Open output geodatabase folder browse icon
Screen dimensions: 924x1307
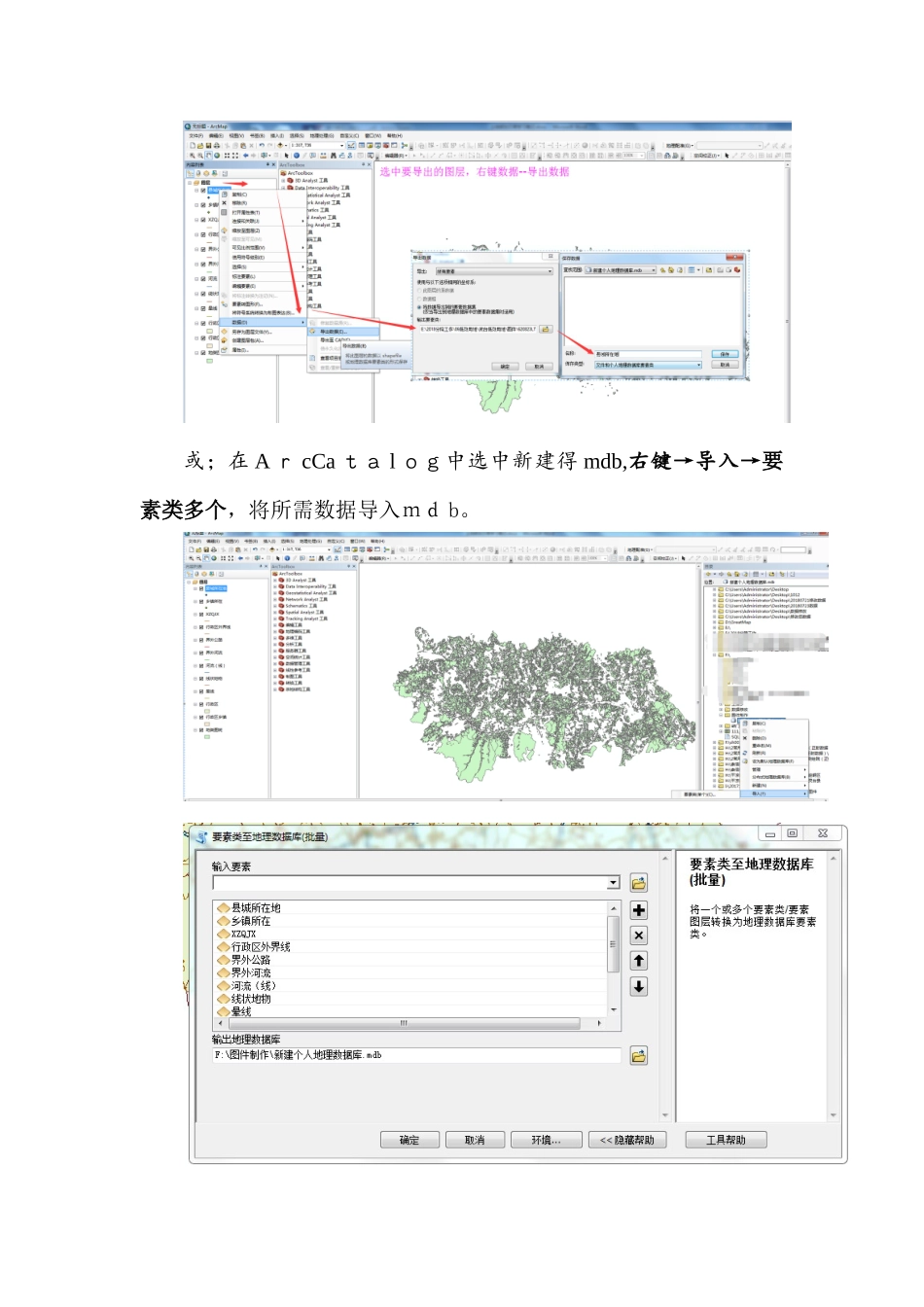[x=638, y=1056]
